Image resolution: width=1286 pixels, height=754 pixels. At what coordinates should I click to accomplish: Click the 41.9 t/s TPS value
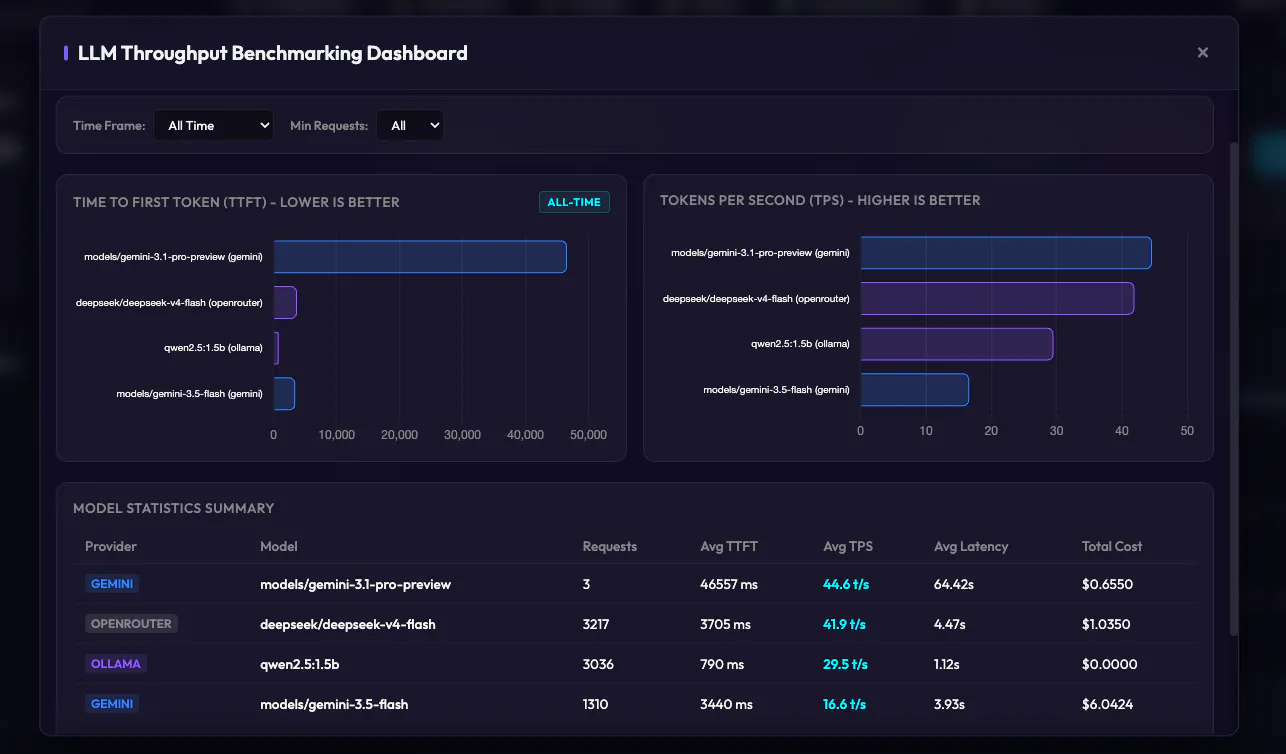click(x=844, y=624)
